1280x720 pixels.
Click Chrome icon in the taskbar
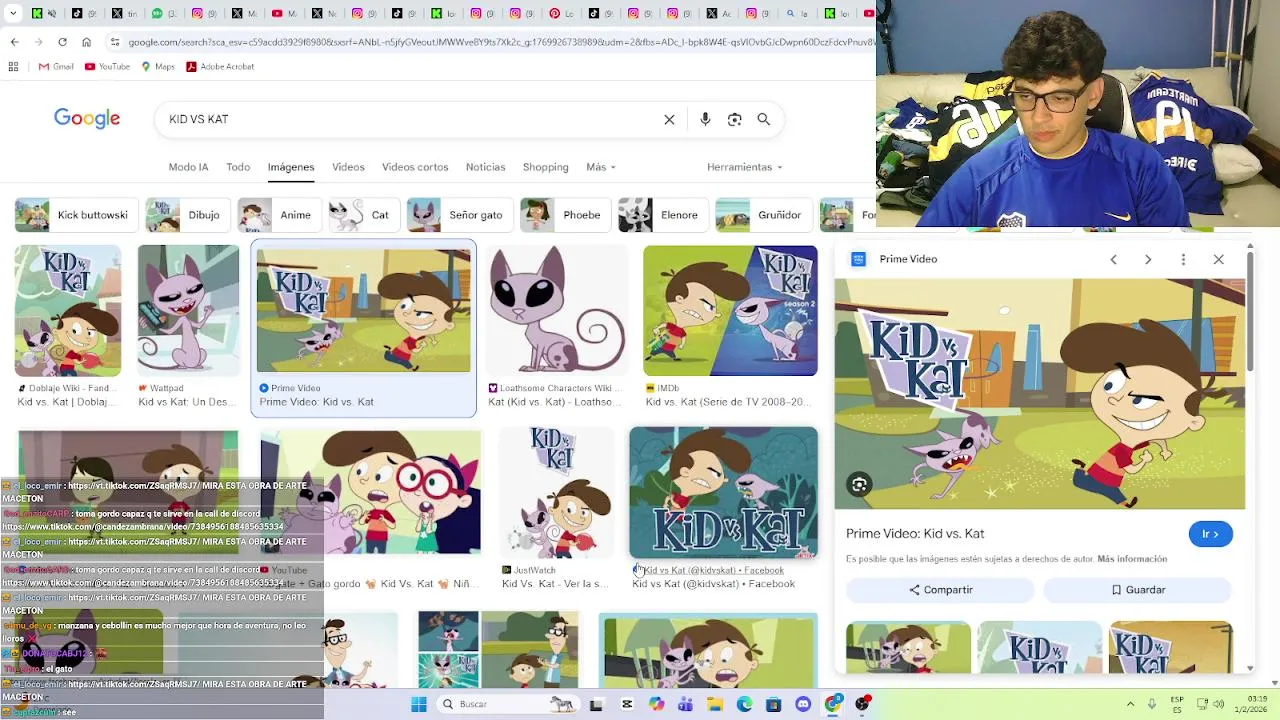(x=833, y=704)
